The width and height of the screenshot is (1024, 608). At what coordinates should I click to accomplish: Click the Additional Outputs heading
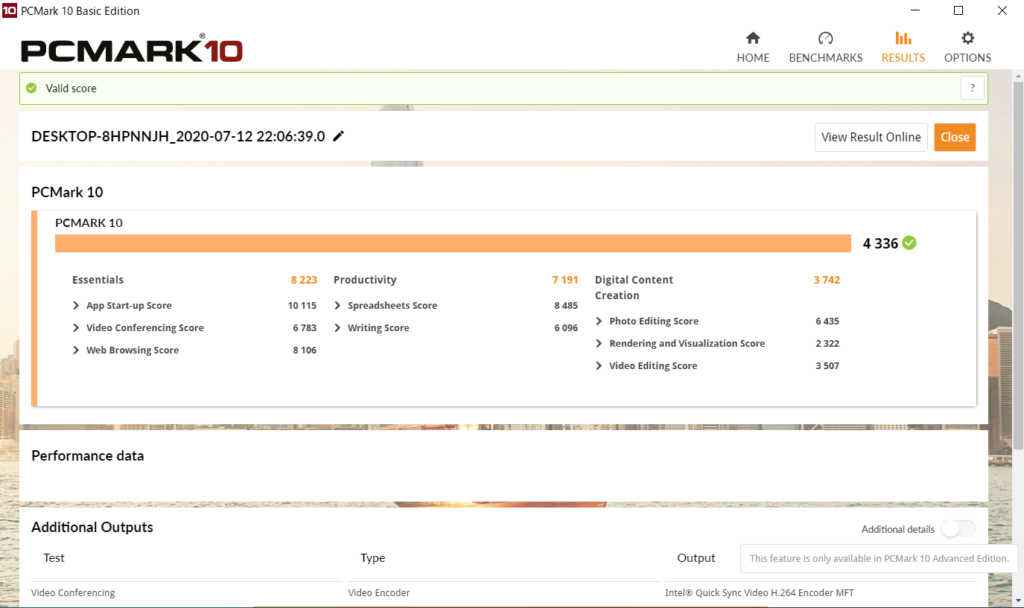point(92,527)
